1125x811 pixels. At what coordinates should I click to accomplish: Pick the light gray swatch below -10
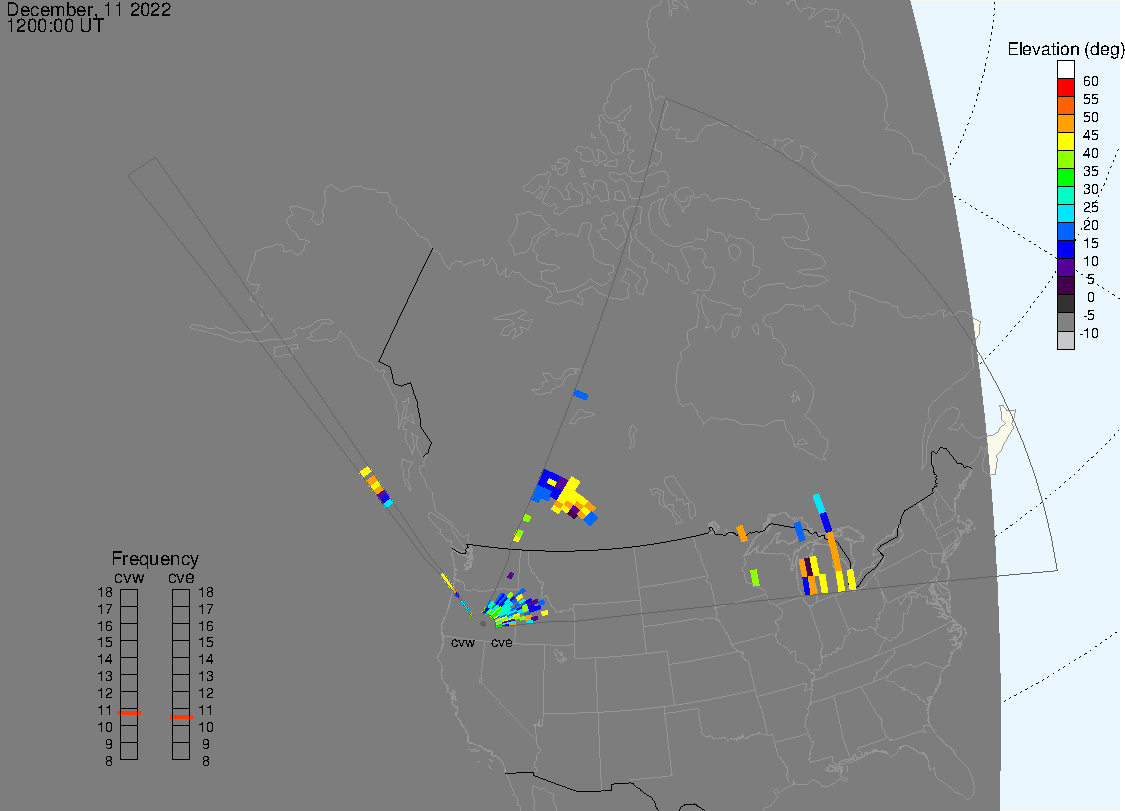click(x=1065, y=340)
